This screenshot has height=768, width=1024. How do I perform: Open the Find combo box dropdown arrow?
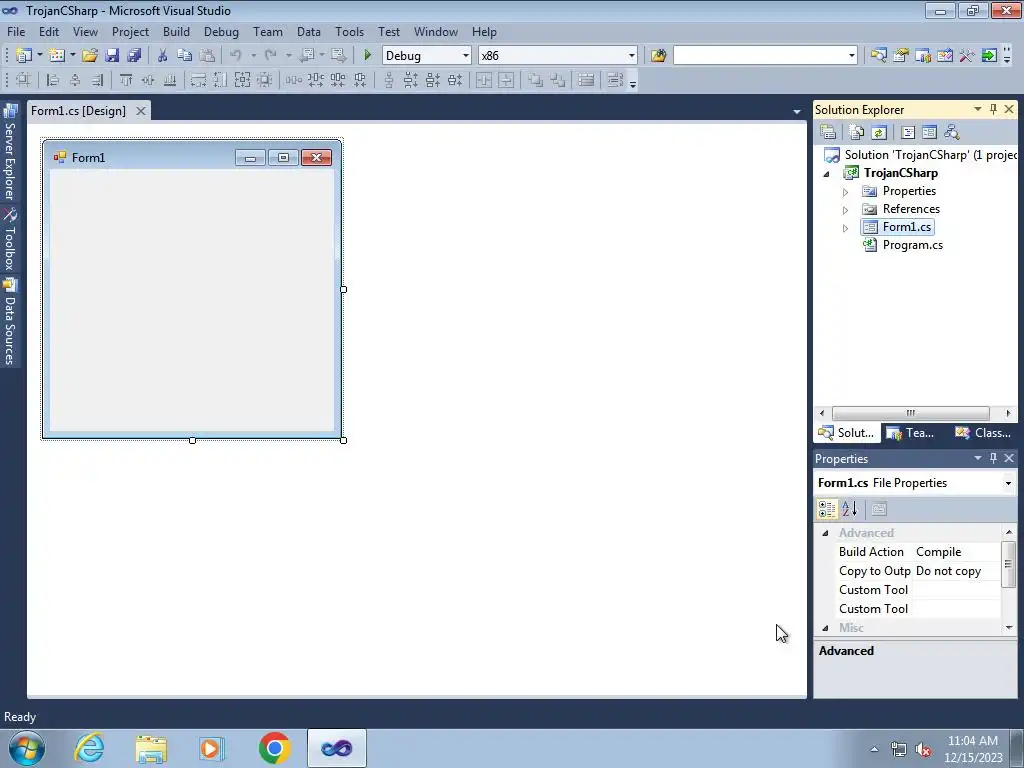(x=852, y=56)
